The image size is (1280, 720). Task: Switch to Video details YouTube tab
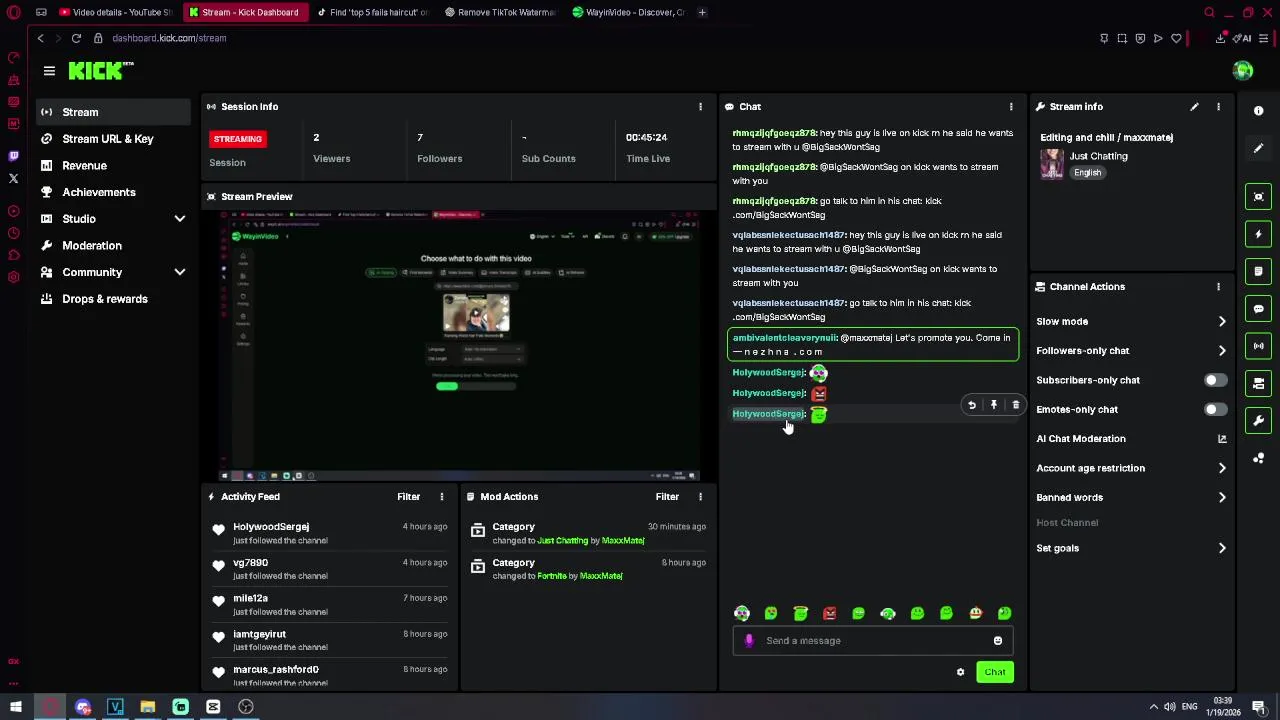click(x=115, y=12)
